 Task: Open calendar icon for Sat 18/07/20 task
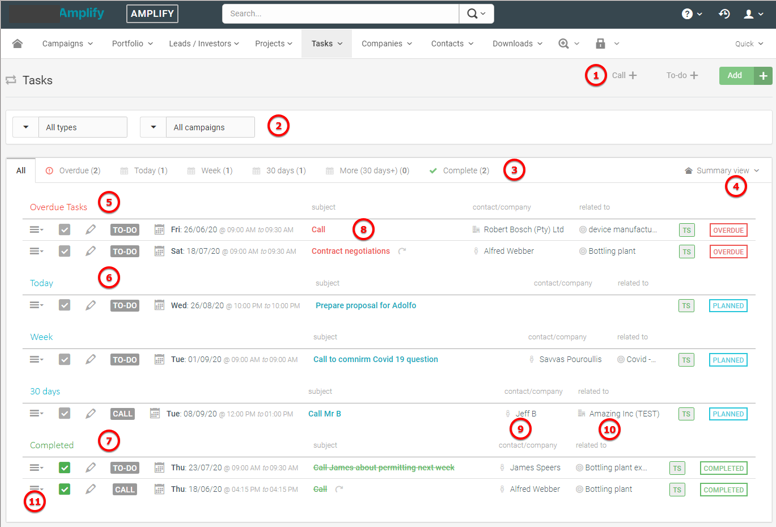click(159, 251)
